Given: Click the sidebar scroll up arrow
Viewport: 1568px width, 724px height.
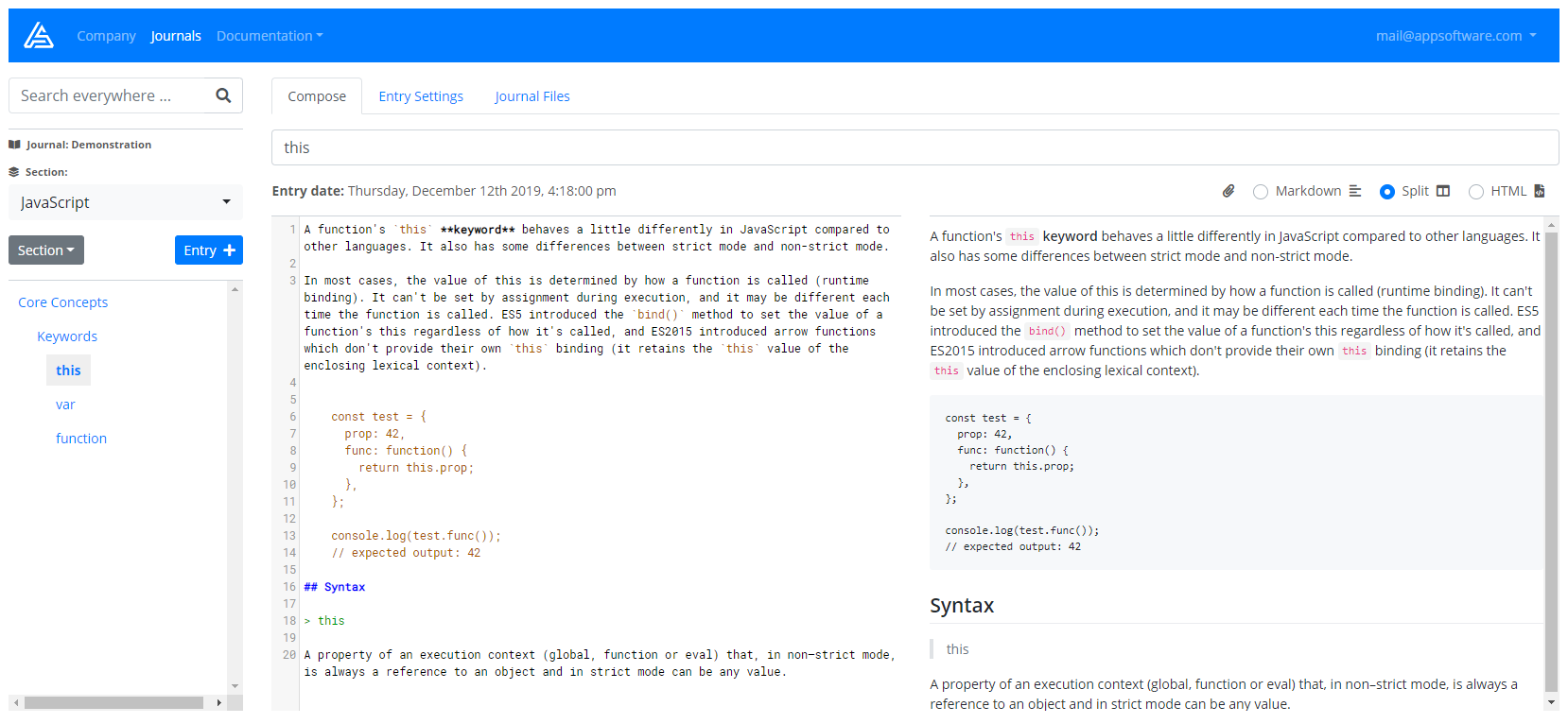Looking at the screenshot, I should pos(235,289).
